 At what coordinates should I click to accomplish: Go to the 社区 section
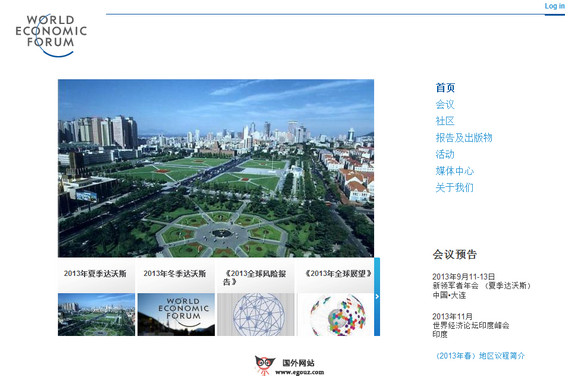pyautogui.click(x=445, y=121)
